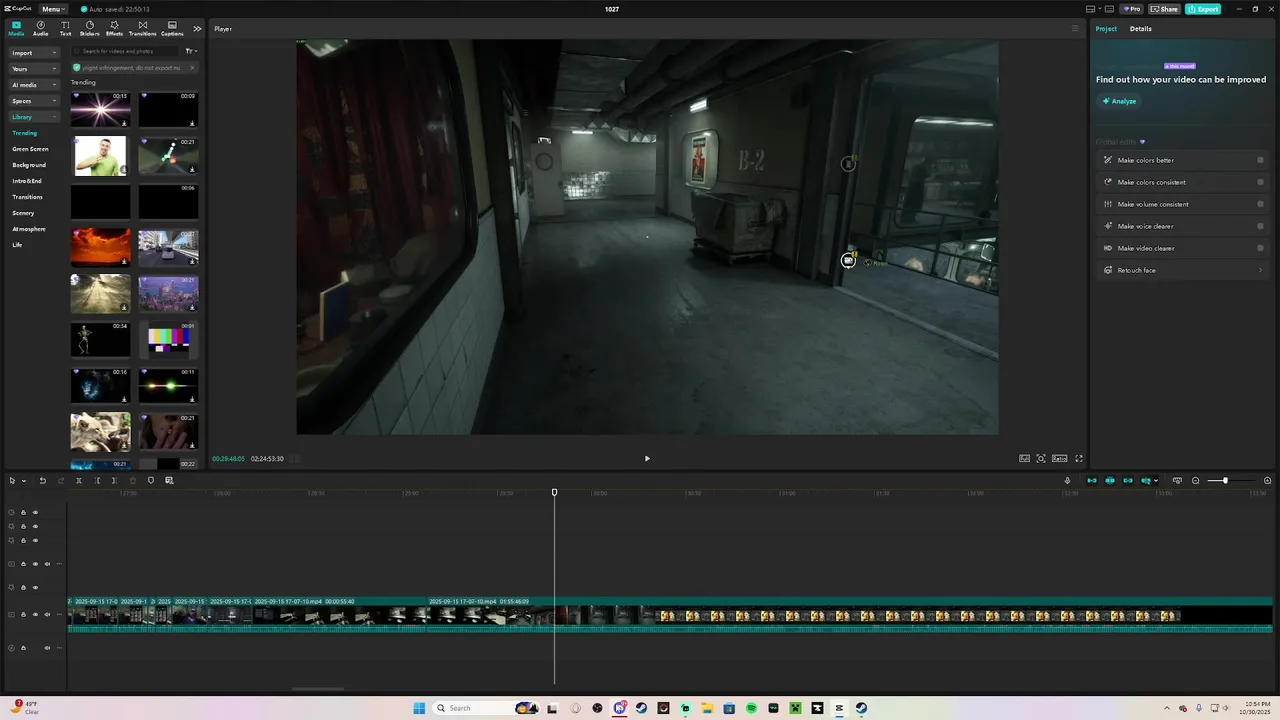Toggle main video track visibility eye
1280x720 pixels.
35,615
